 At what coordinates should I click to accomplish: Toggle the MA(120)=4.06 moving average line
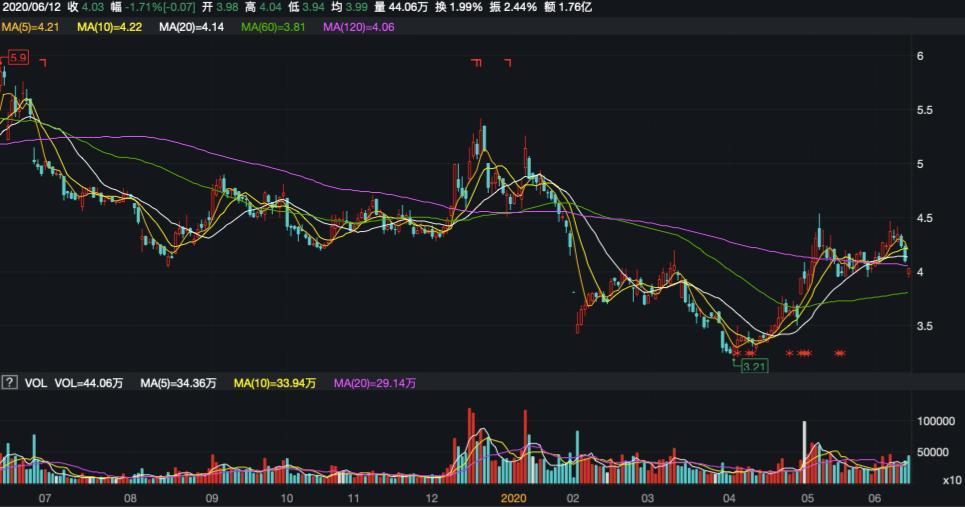coord(359,27)
